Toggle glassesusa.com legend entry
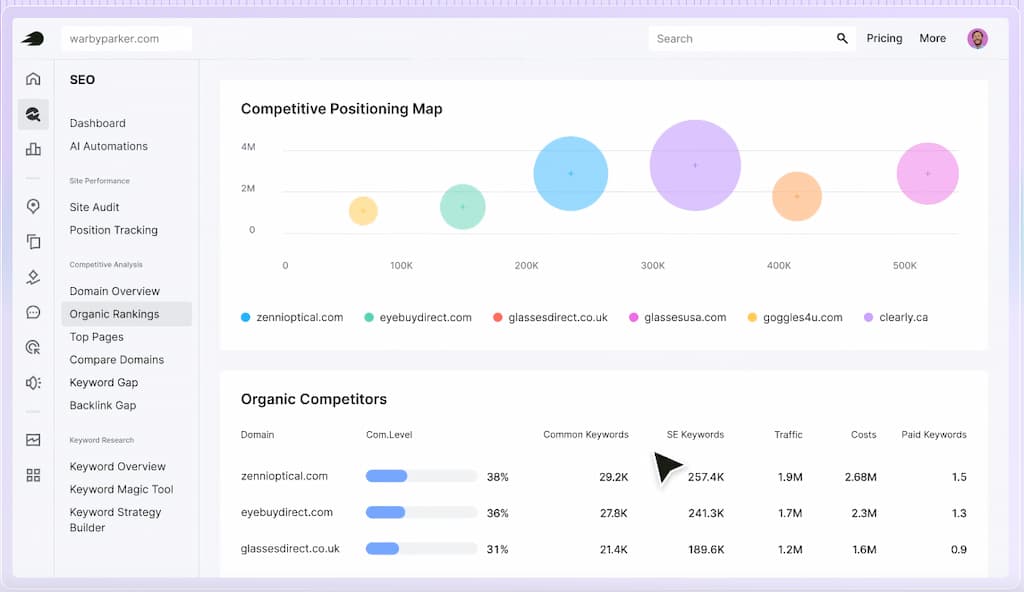1024x592 pixels. coord(677,317)
